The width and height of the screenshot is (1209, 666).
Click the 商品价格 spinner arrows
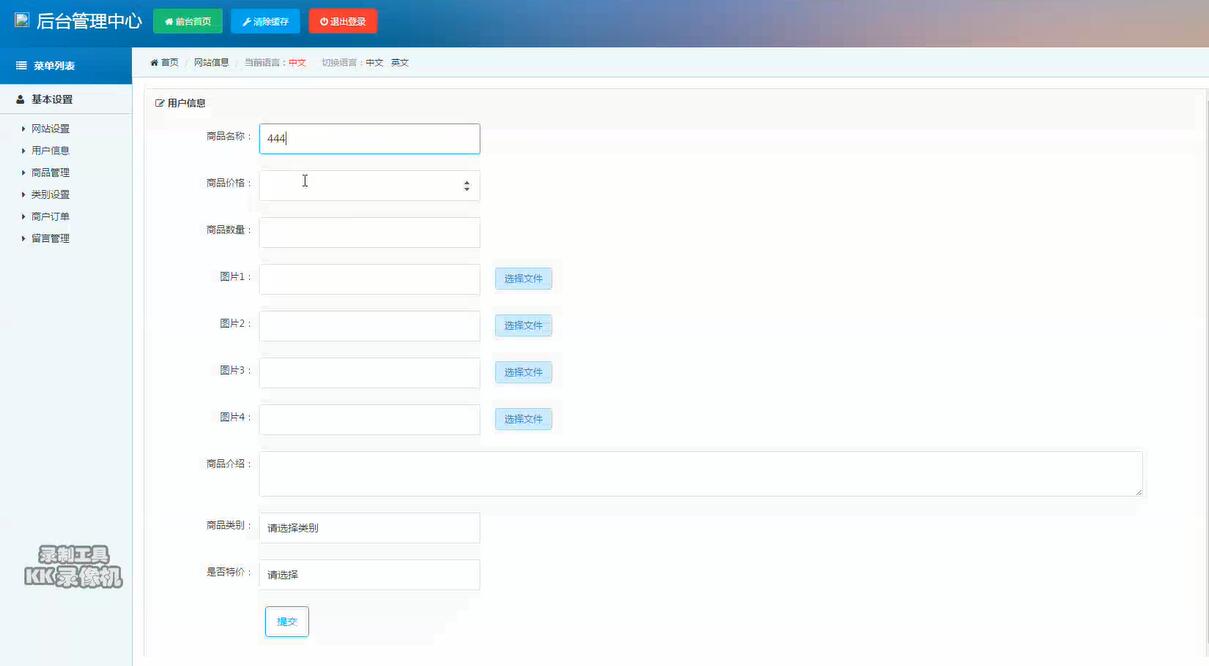467,186
